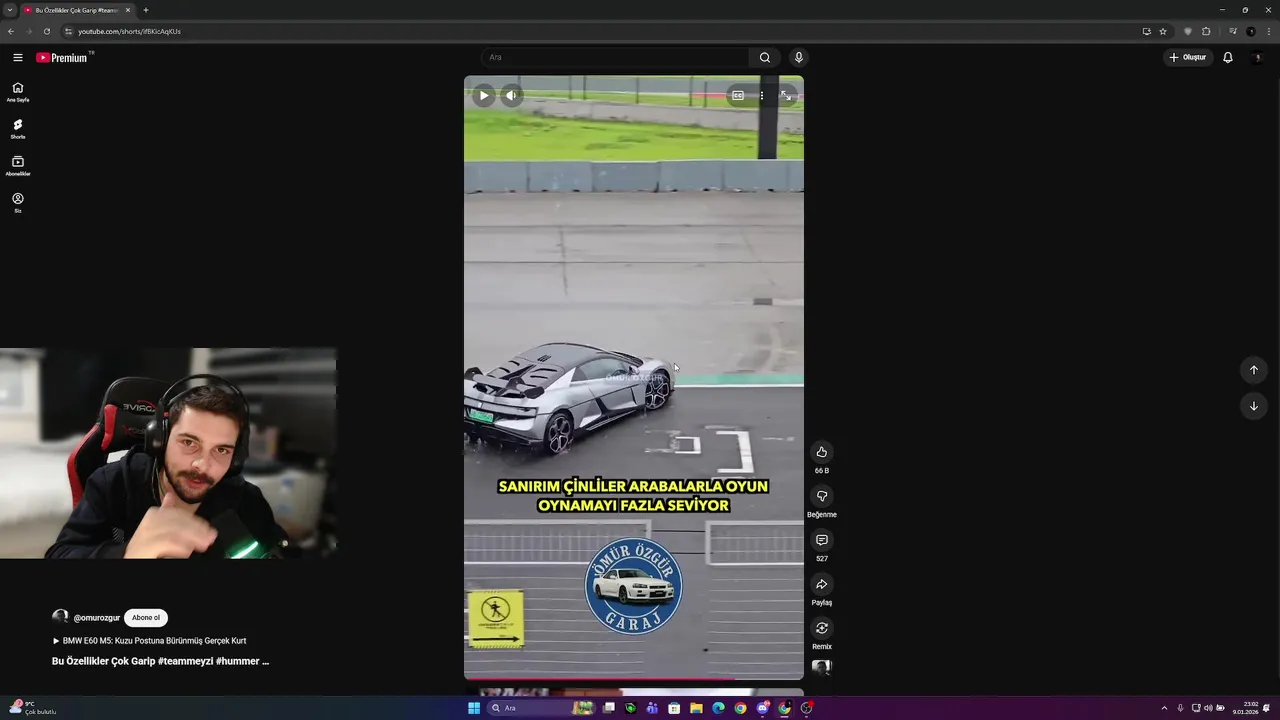Go to the previous Short with up arrow

point(1254,370)
